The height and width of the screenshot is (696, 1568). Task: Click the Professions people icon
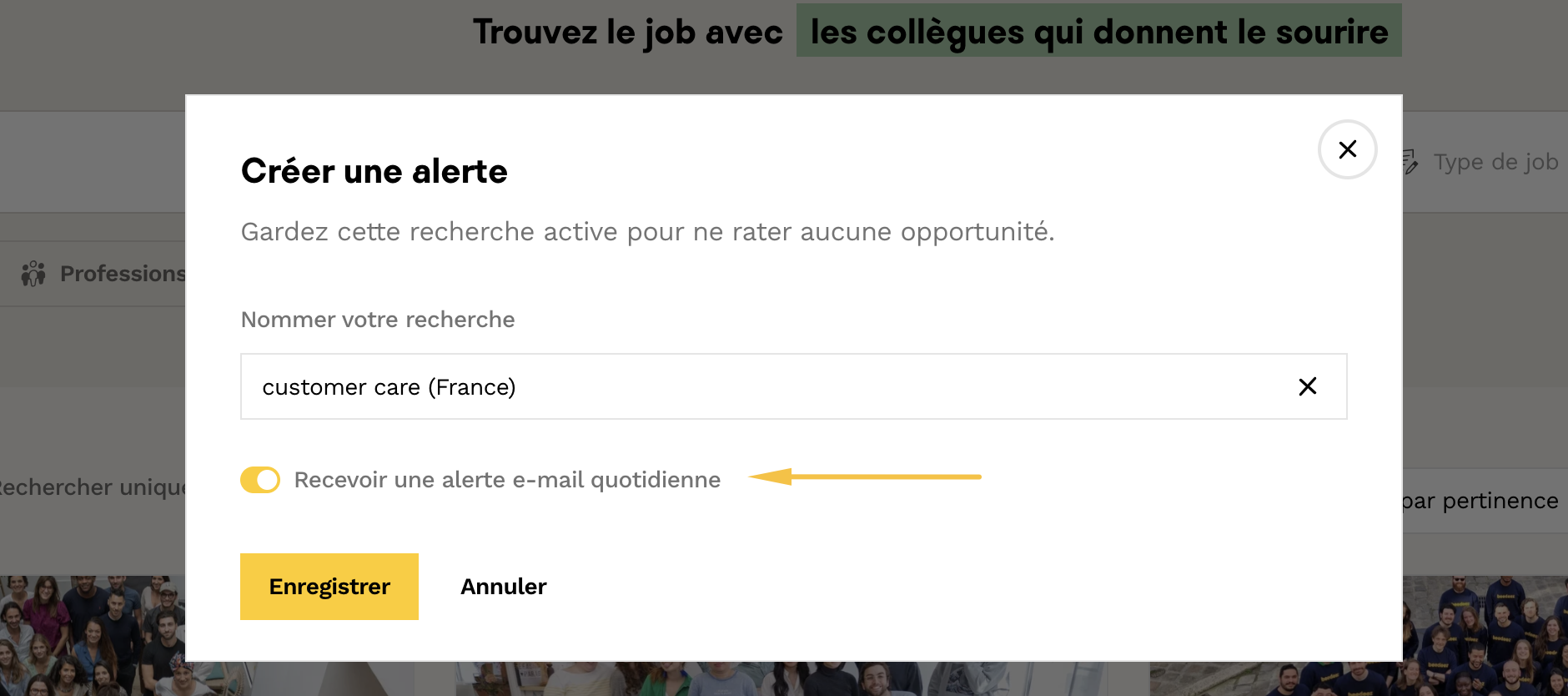coord(33,274)
